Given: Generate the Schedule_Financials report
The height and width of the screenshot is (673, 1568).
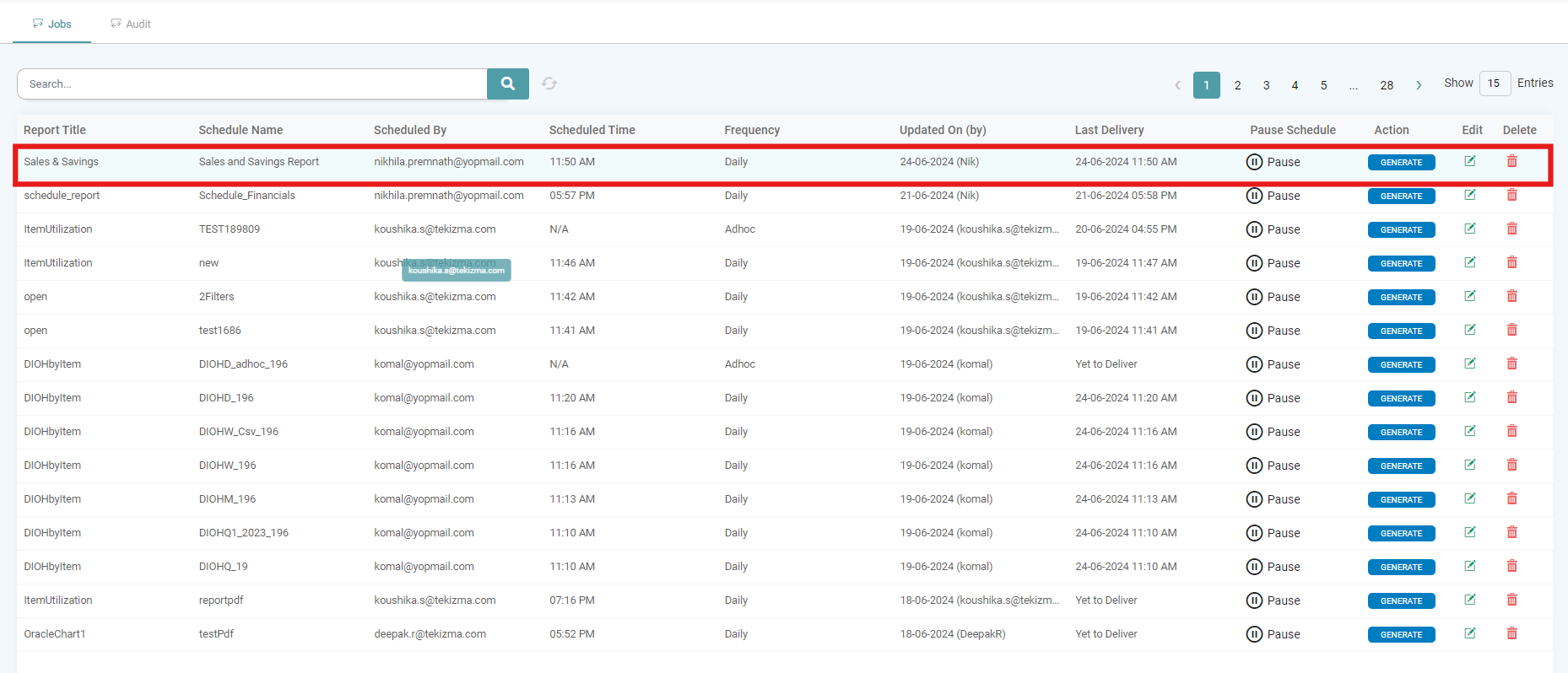Looking at the screenshot, I should point(1401,196).
